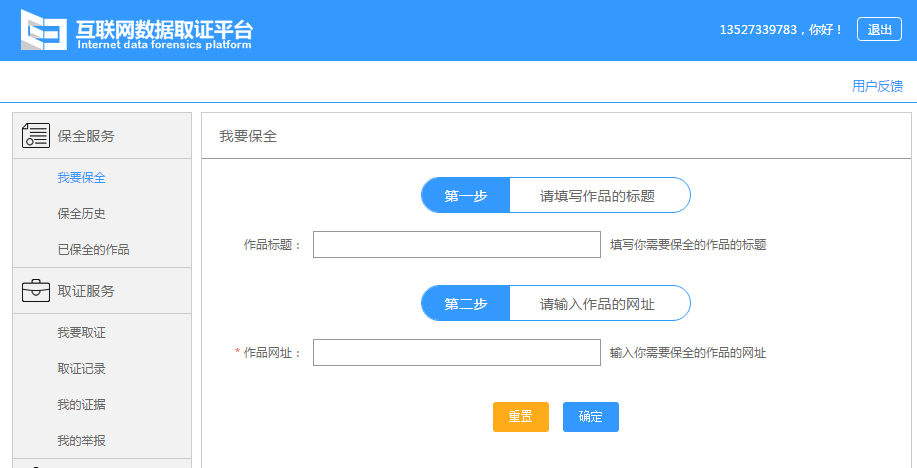Open 我的举报 sidebar item
The width and height of the screenshot is (917, 468).
(x=81, y=441)
